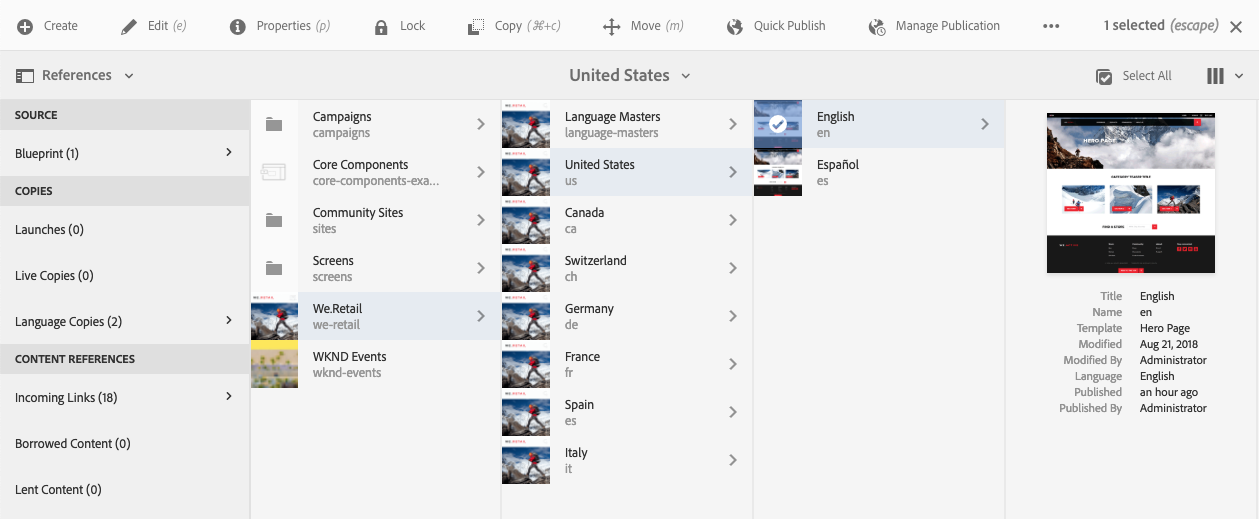
Task: Click the Move arrows icon
Action: click(612, 26)
